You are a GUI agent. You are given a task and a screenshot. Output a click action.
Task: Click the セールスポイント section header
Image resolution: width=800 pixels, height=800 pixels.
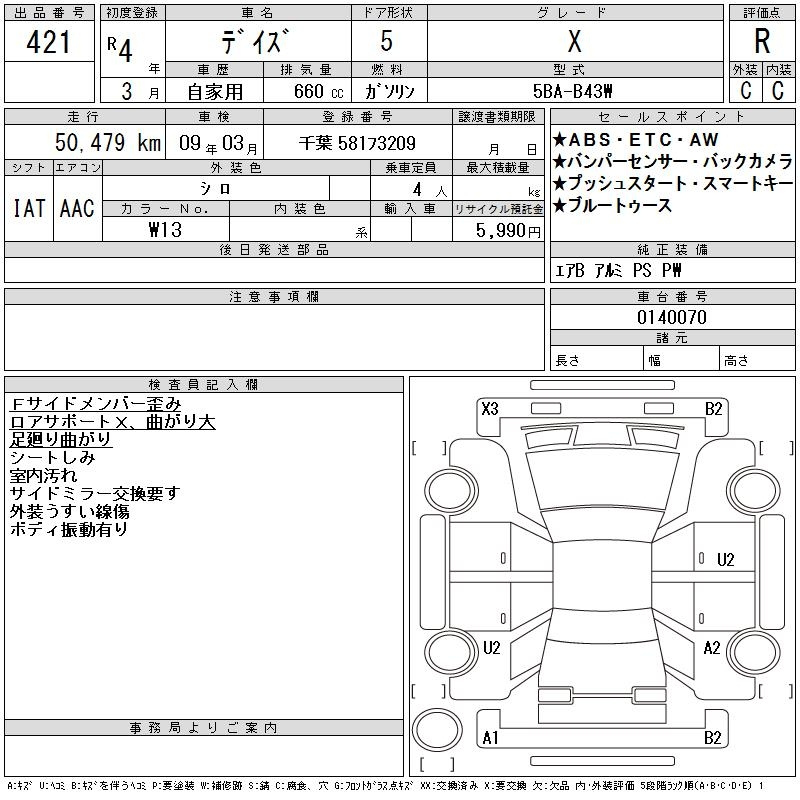tap(672, 117)
